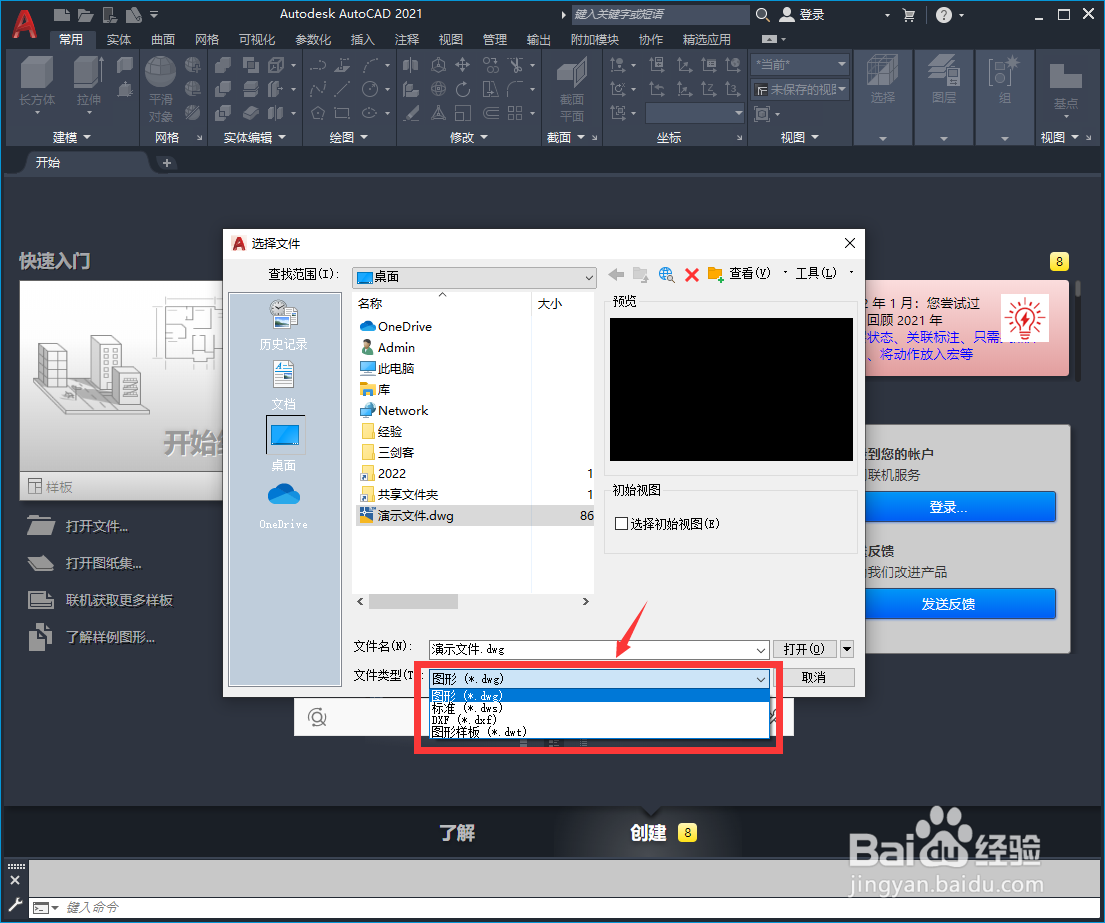Click the search keywords field in title bar
Screen dimensions: 1105x923
pyautogui.click(x=660, y=14)
